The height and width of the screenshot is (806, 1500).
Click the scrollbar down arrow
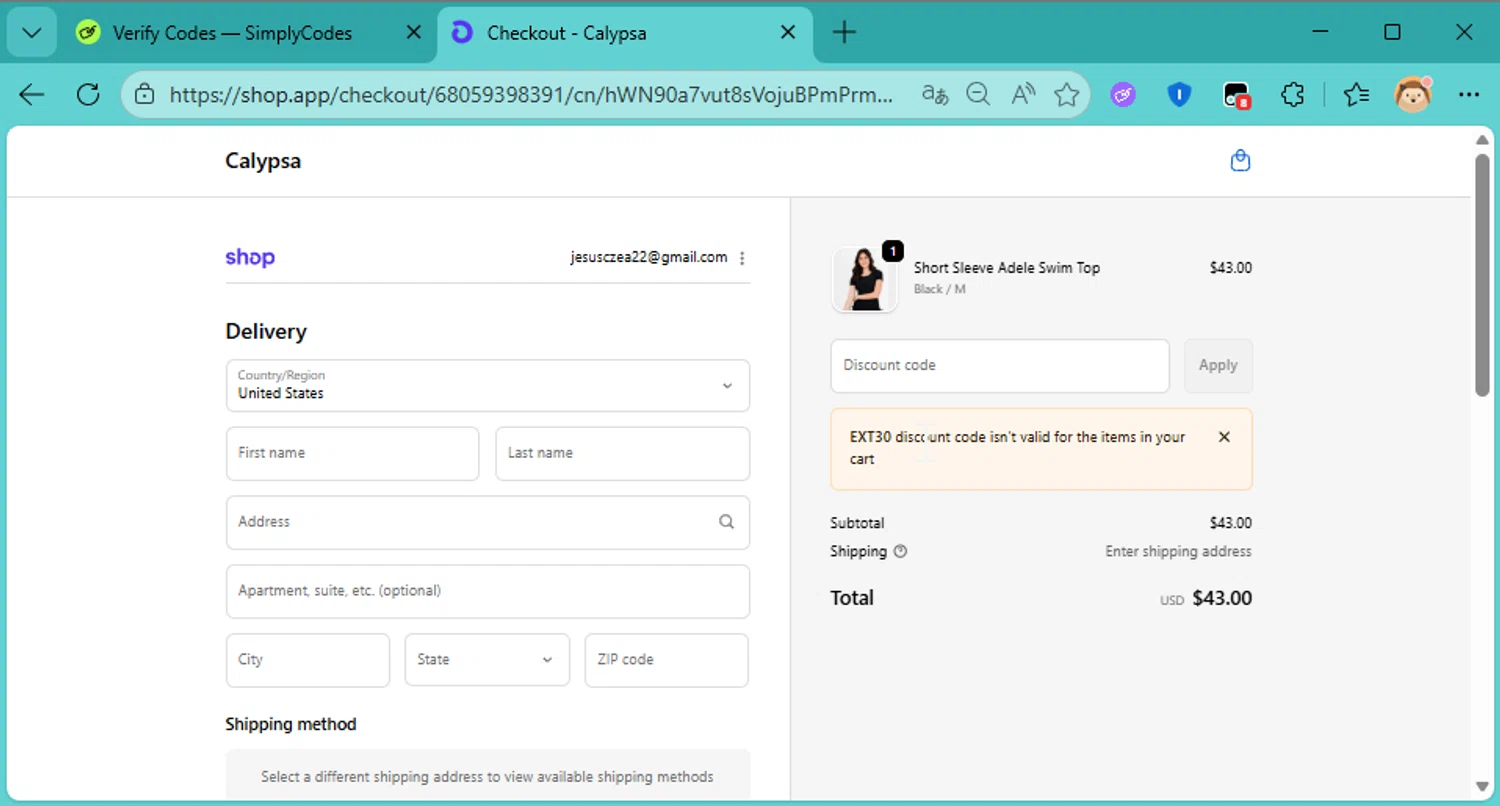1483,786
